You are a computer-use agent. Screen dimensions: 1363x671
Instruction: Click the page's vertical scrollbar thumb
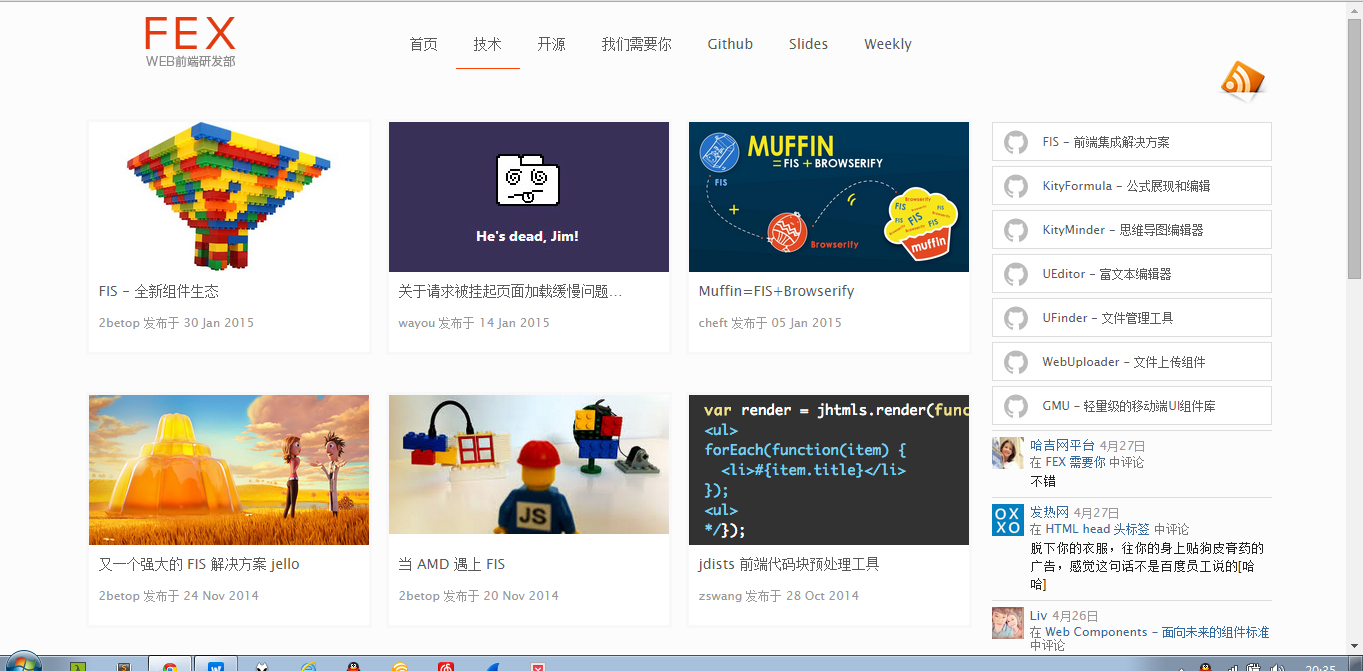(x=1354, y=148)
